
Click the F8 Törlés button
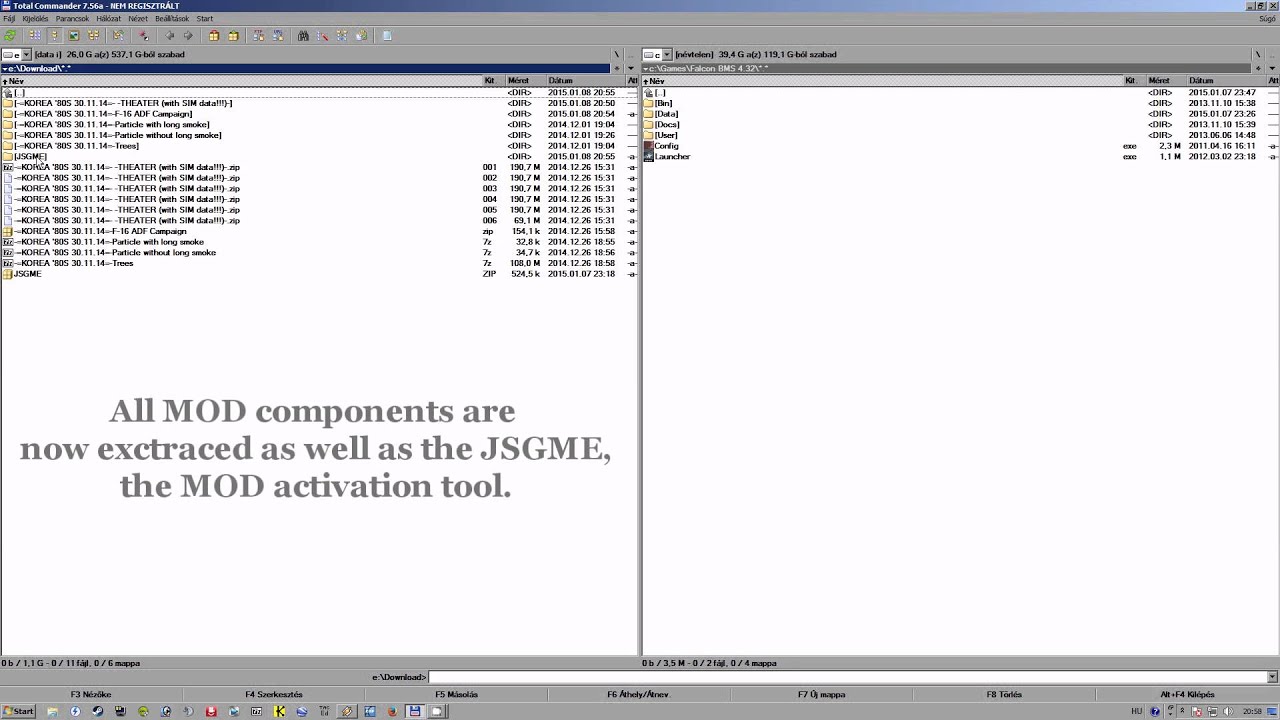coord(1004,694)
